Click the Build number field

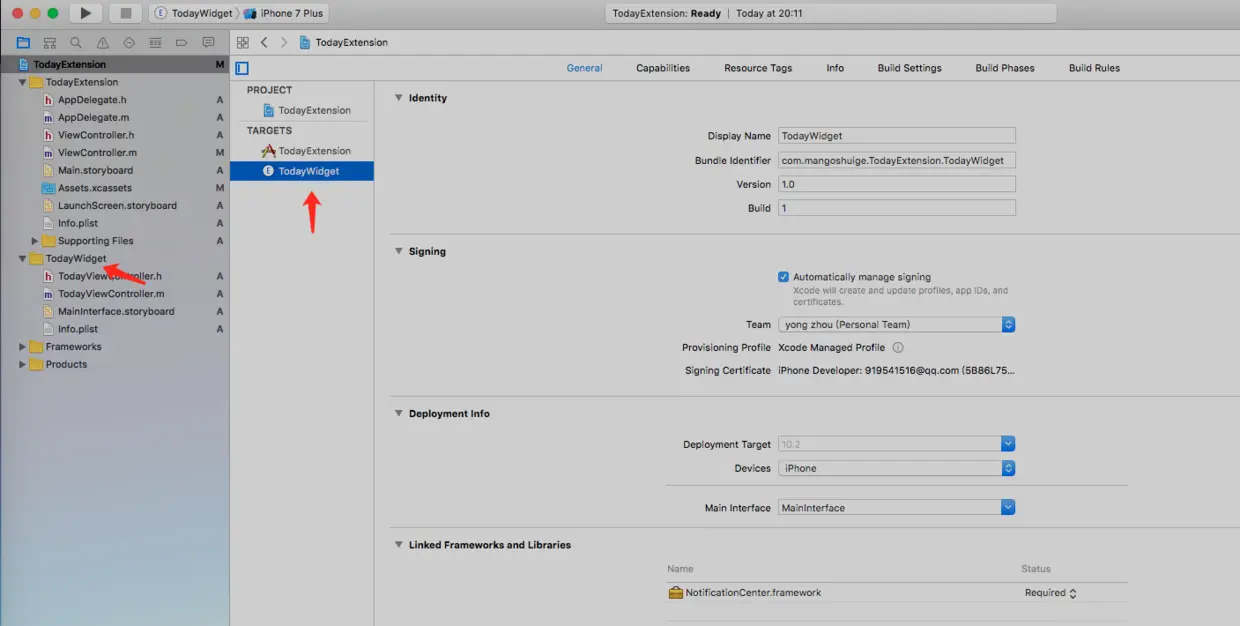point(897,208)
